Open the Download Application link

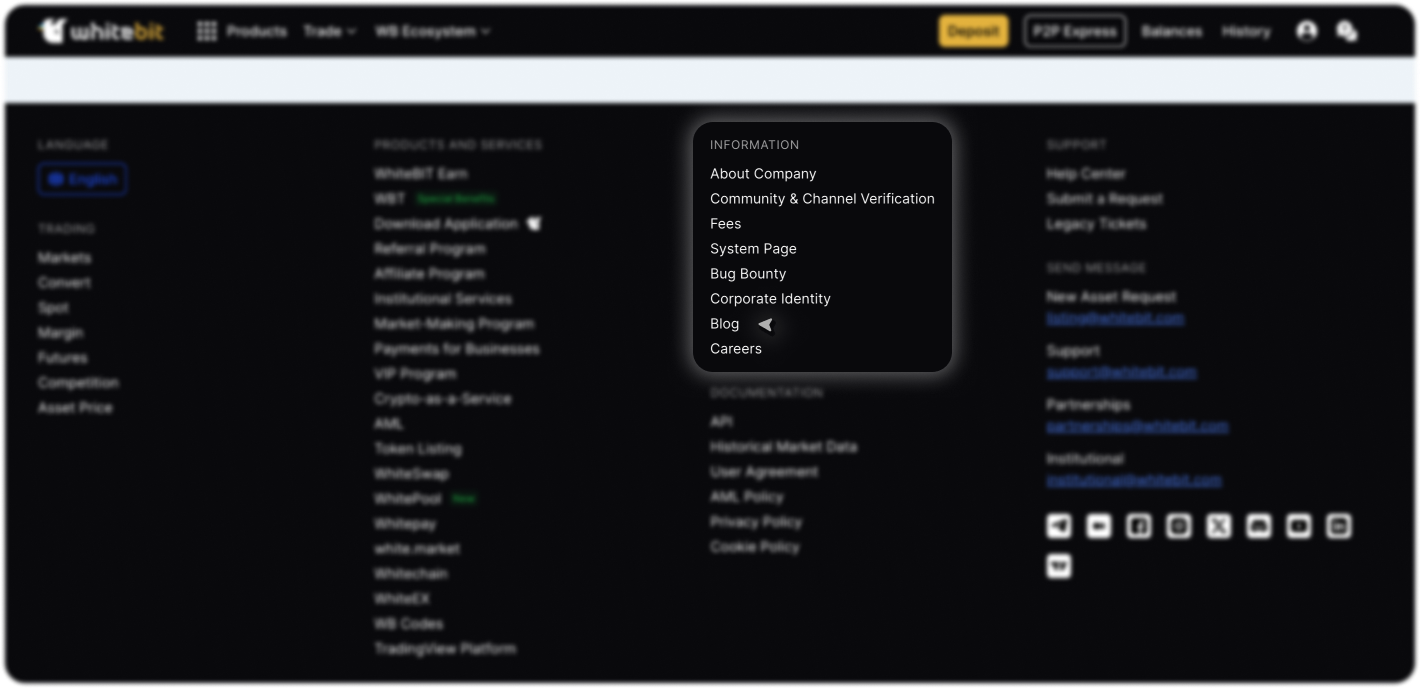tap(446, 224)
